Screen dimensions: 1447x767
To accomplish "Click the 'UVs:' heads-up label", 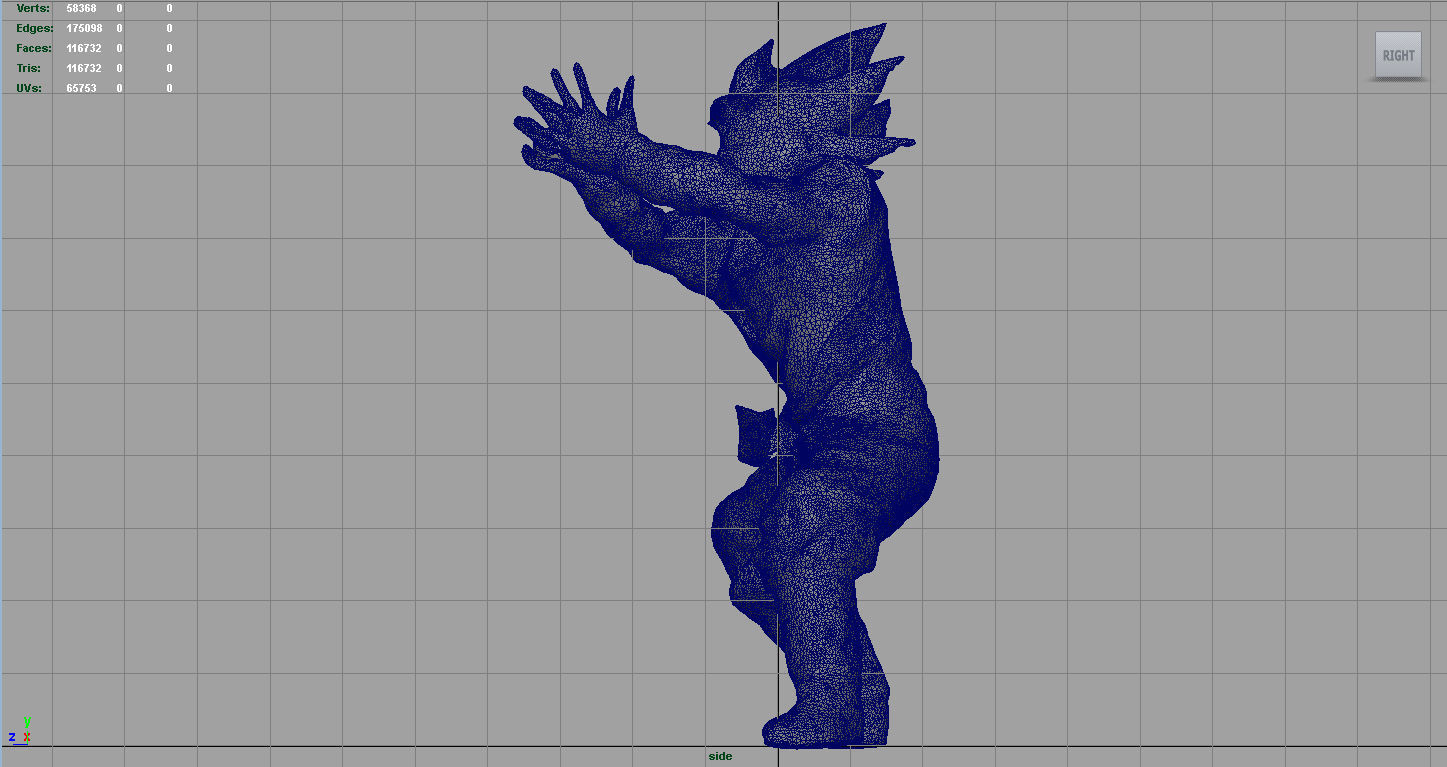I will pyautogui.click(x=30, y=88).
